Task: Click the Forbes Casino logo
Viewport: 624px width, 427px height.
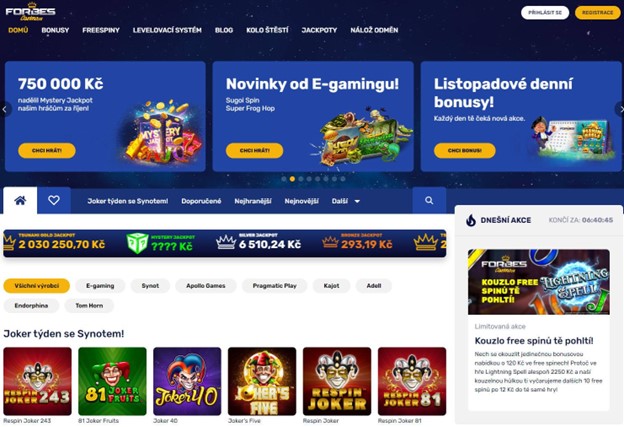Action: [30, 12]
